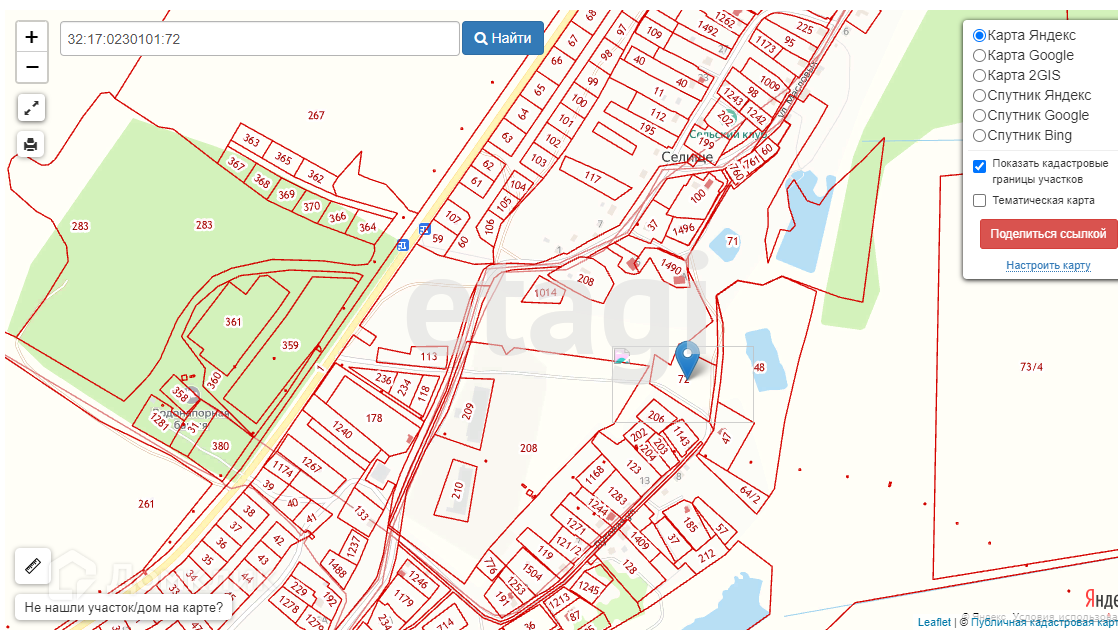Open Публичная кадастровая карта link
The width and height of the screenshot is (1118, 635).
pos(1045,622)
